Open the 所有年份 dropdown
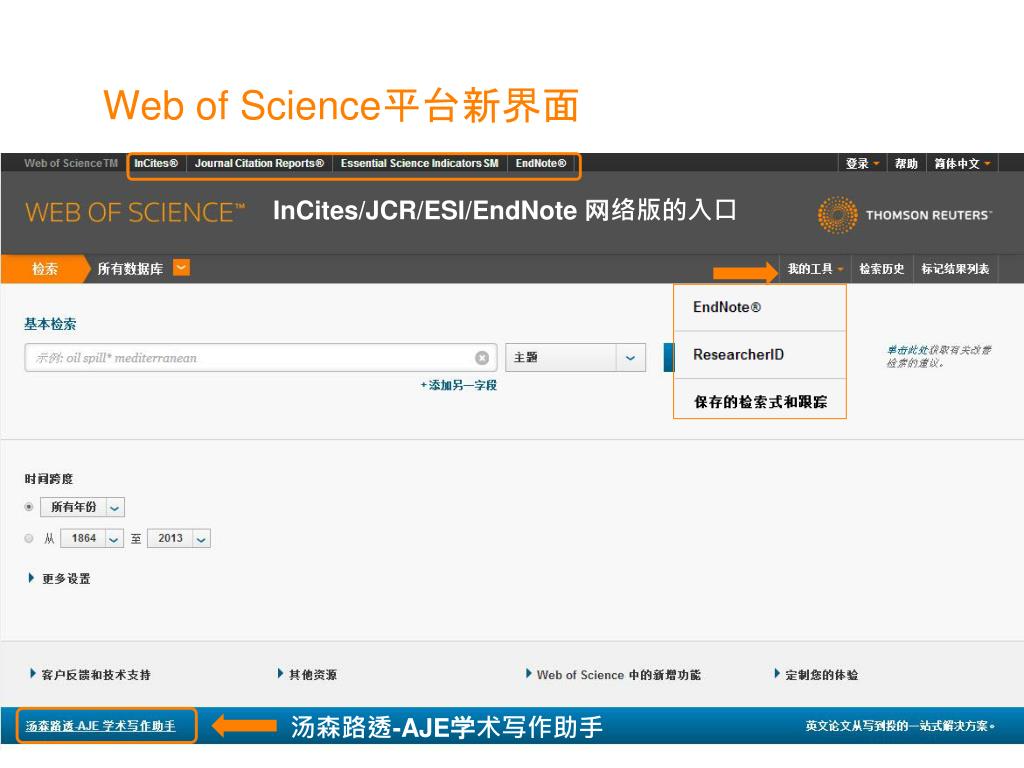Viewport: 1024px width, 768px height. coord(82,507)
